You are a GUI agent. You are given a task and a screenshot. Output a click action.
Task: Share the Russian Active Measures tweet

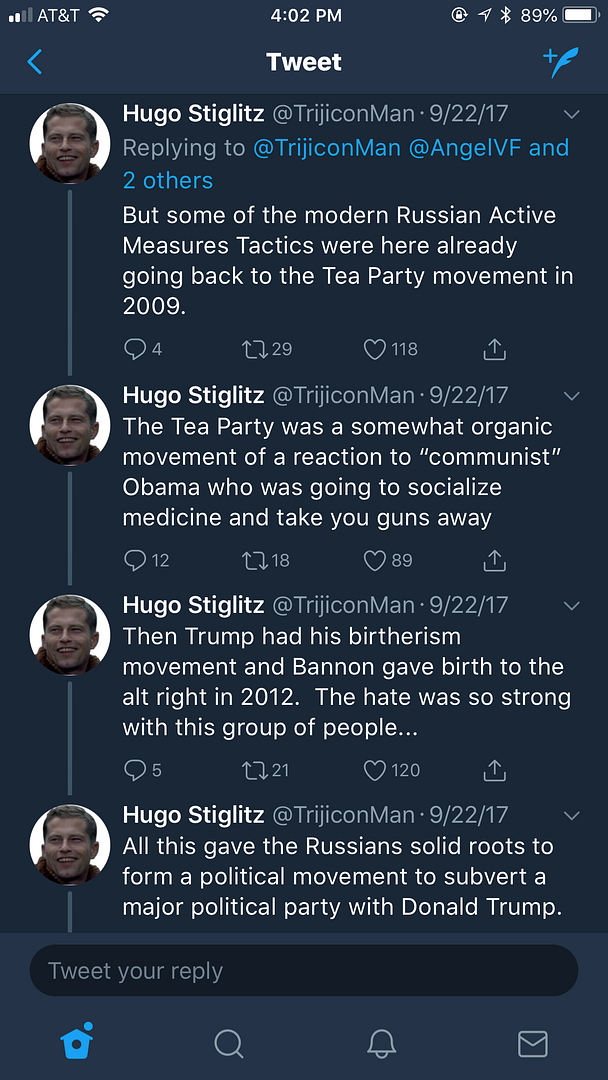pyautogui.click(x=494, y=349)
